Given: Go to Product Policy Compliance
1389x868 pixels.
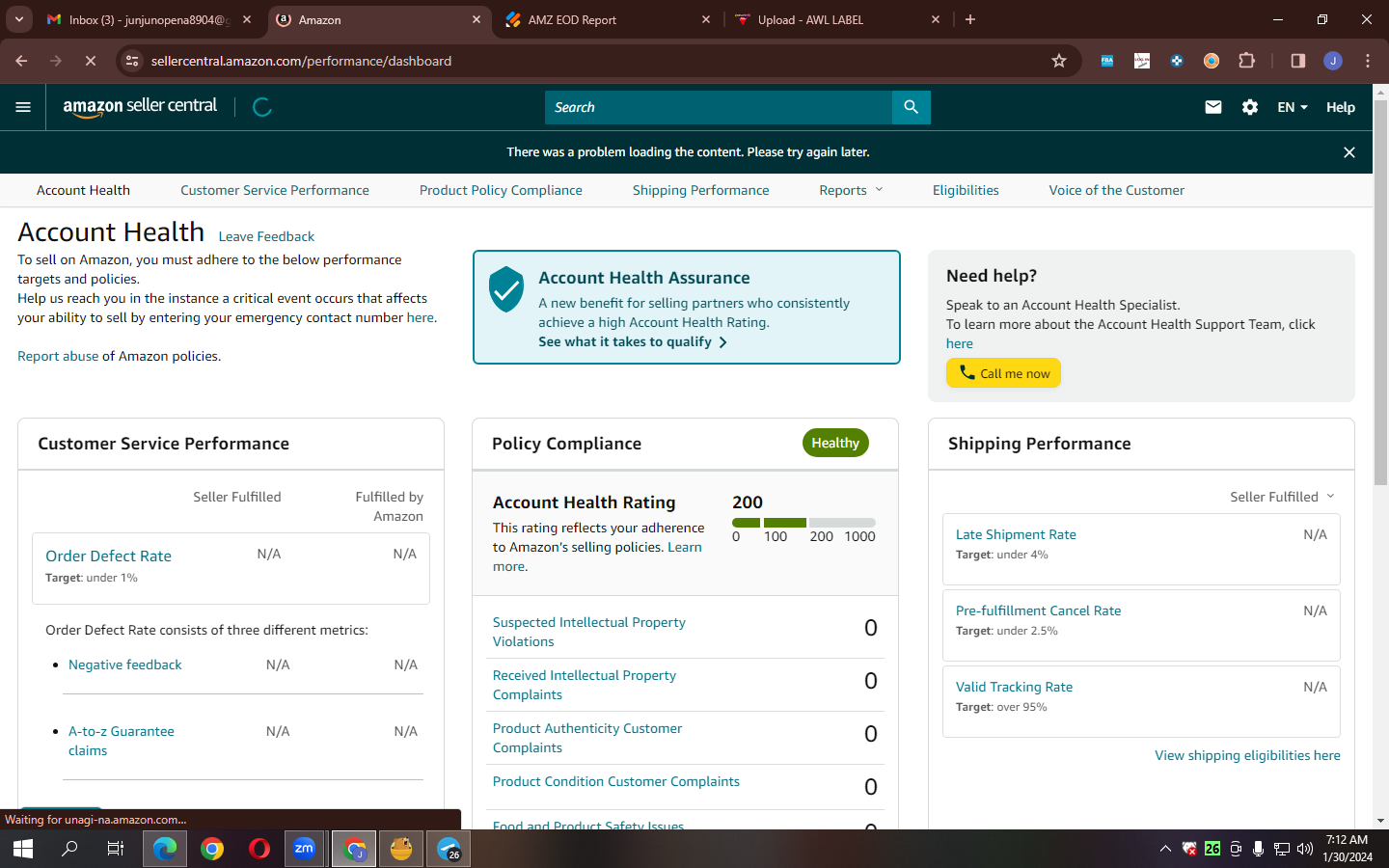Looking at the screenshot, I should (x=501, y=190).
